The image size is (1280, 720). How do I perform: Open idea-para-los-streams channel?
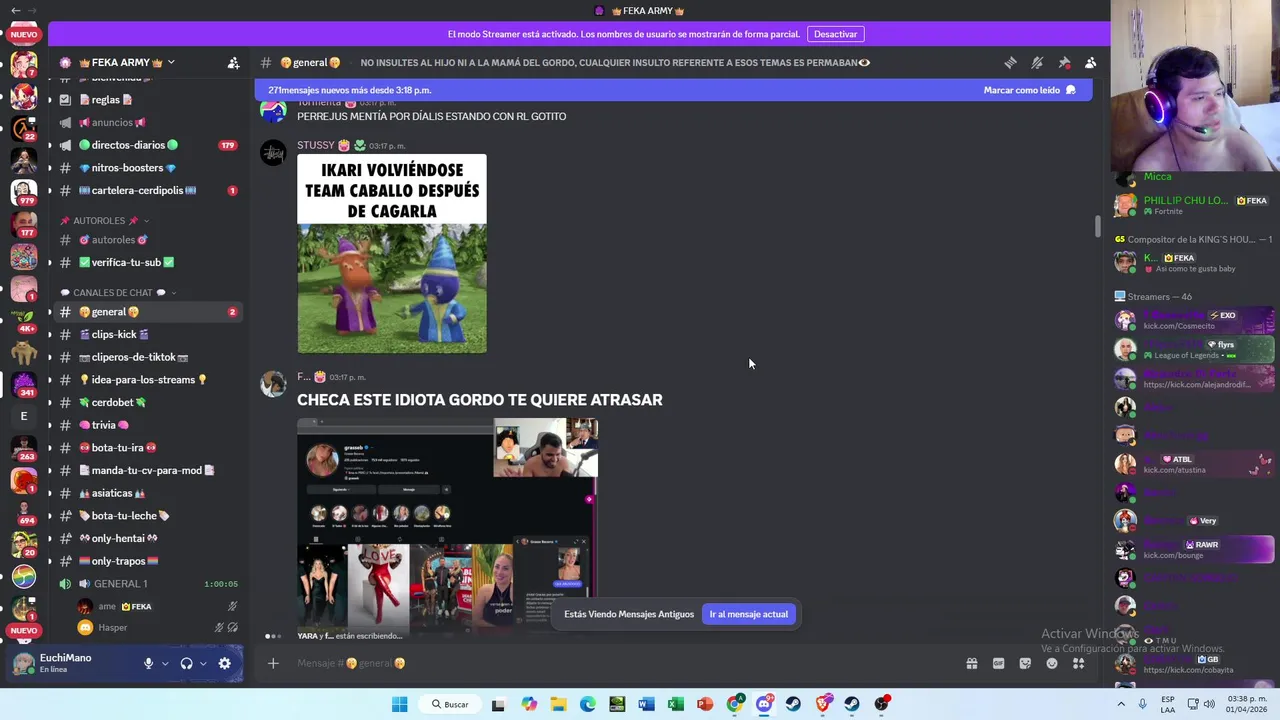(147, 380)
